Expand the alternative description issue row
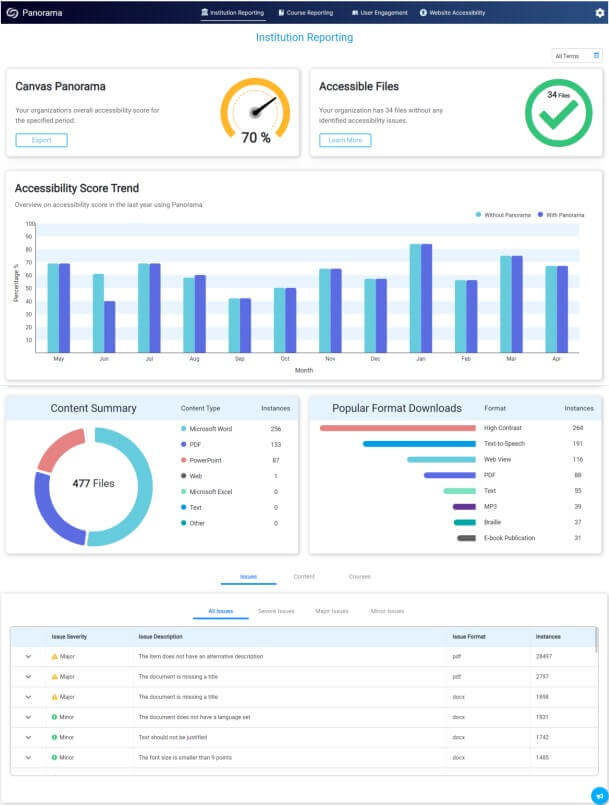Image resolution: width=609 pixels, height=805 pixels. click(28, 657)
